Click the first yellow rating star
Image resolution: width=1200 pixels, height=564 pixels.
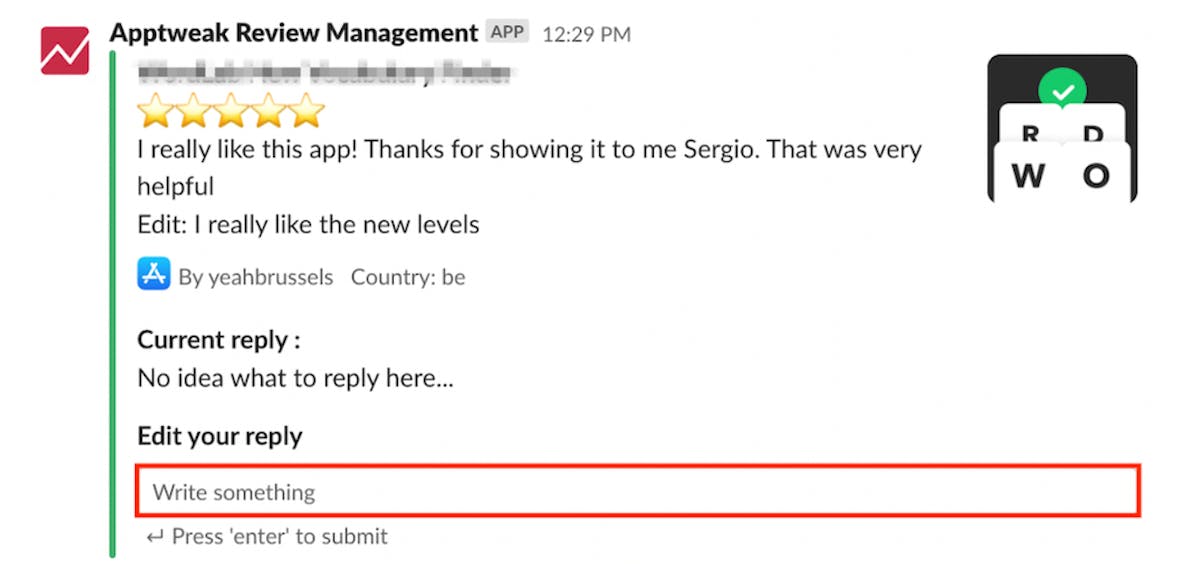[156, 110]
